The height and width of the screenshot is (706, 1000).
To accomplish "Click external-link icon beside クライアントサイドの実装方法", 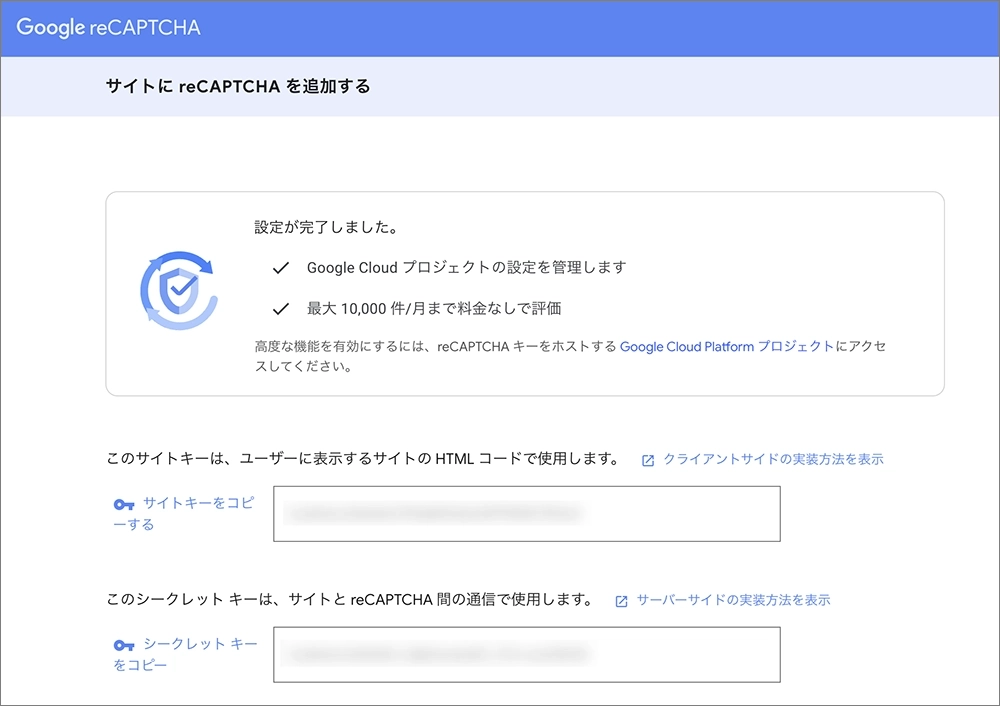I will [x=648, y=460].
